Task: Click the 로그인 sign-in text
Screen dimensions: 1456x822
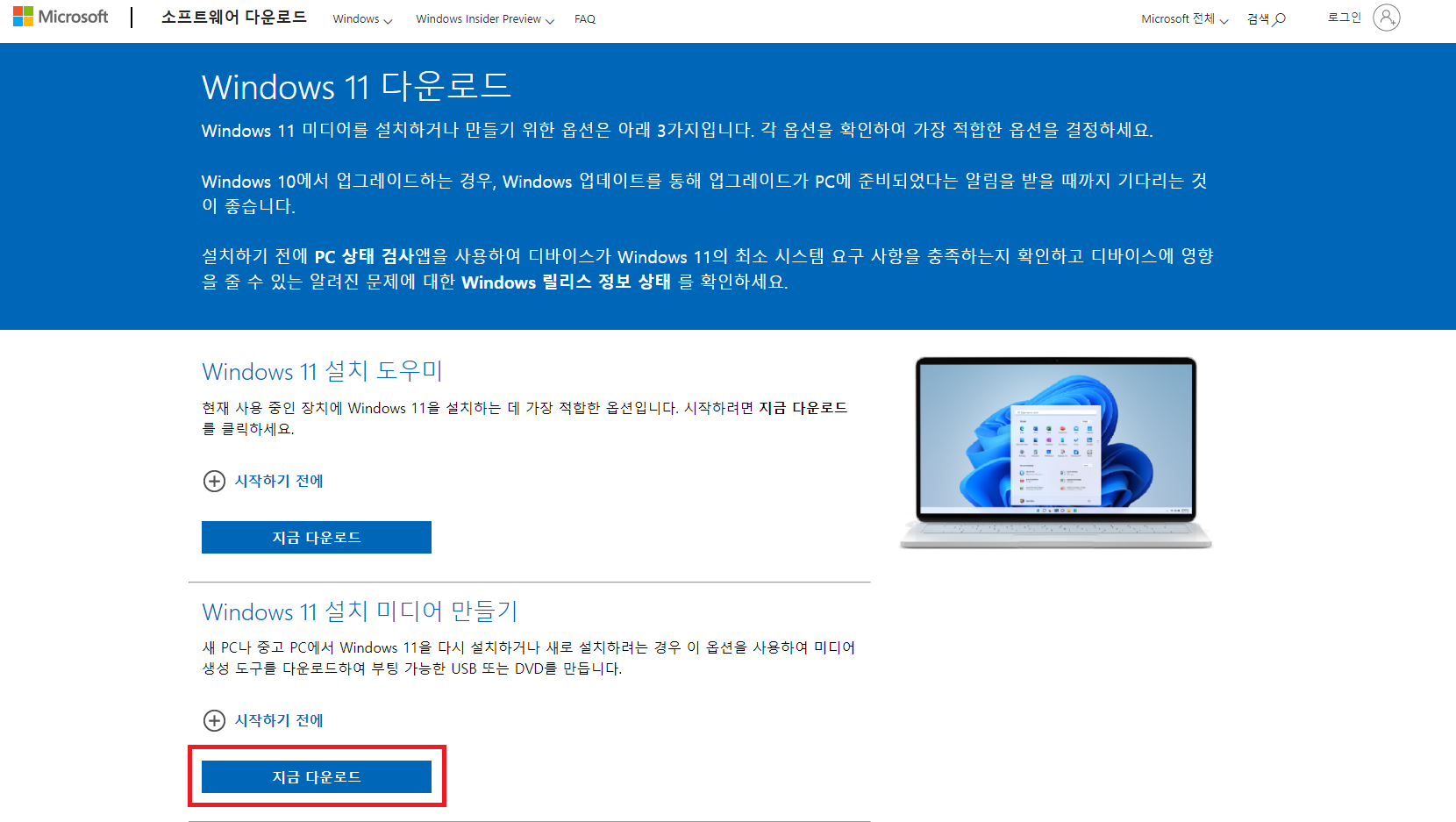Action: click(x=1344, y=18)
